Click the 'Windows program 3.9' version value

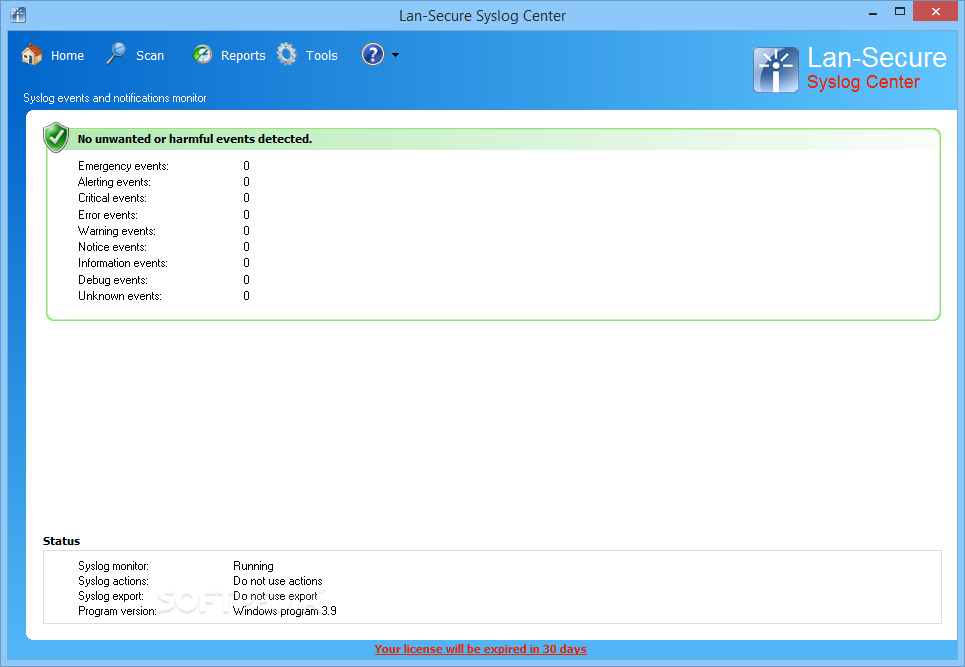coord(284,611)
